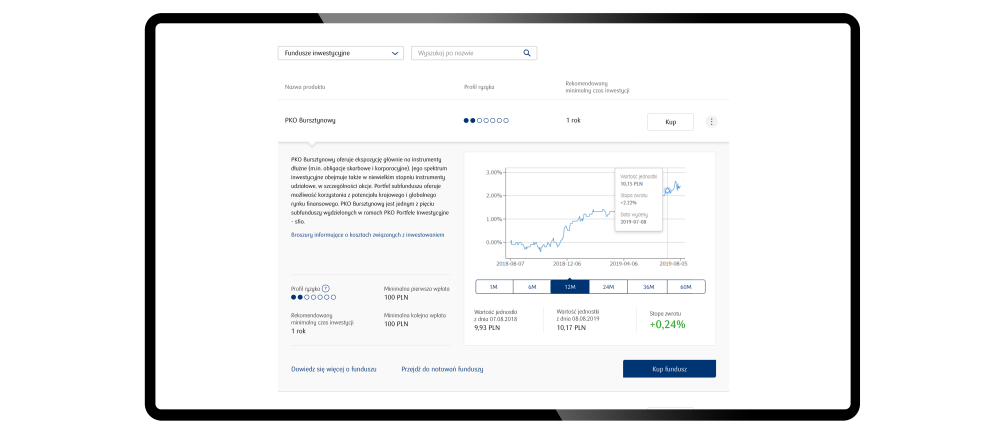Click the Minimalna kolejna wpłata label
1000x439 pixels.
click(x=415, y=315)
